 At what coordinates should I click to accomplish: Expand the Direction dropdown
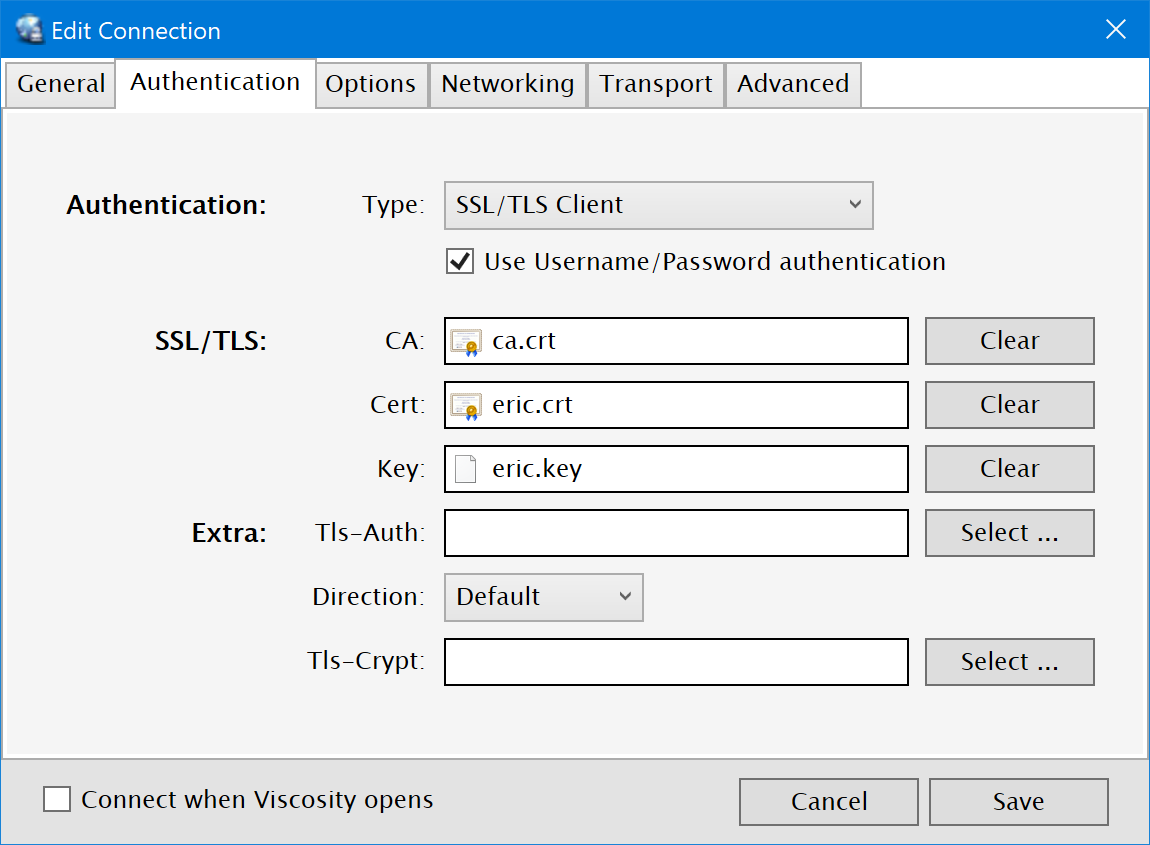(543, 597)
